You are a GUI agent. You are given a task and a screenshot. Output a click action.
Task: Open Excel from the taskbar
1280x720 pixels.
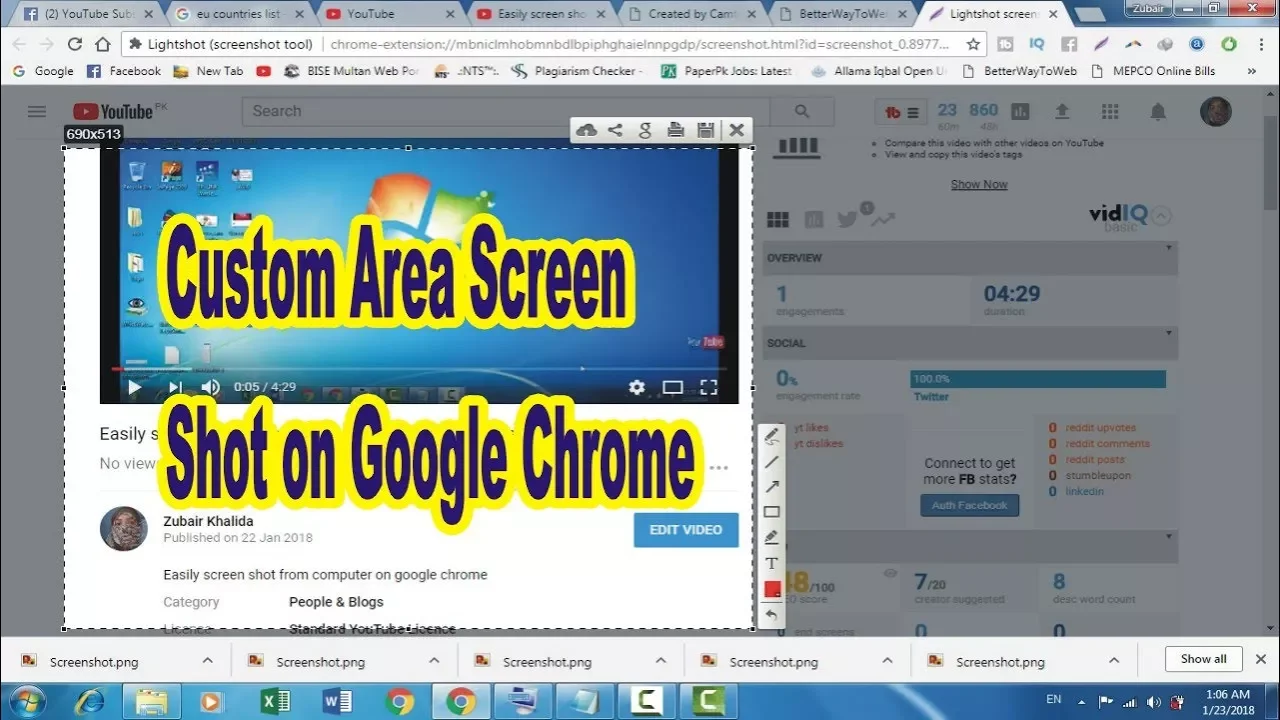276,701
